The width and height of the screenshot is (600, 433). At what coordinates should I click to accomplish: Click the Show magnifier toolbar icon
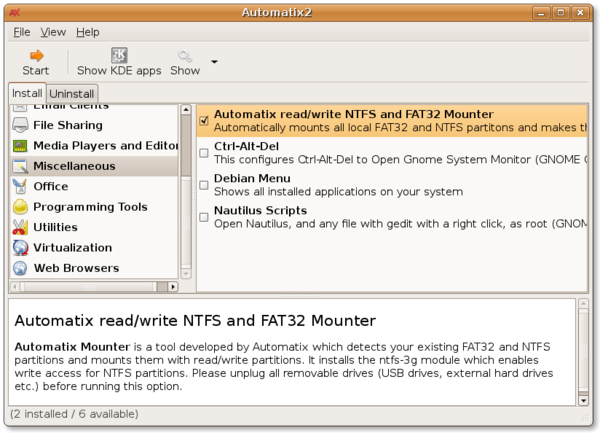[x=185, y=56]
